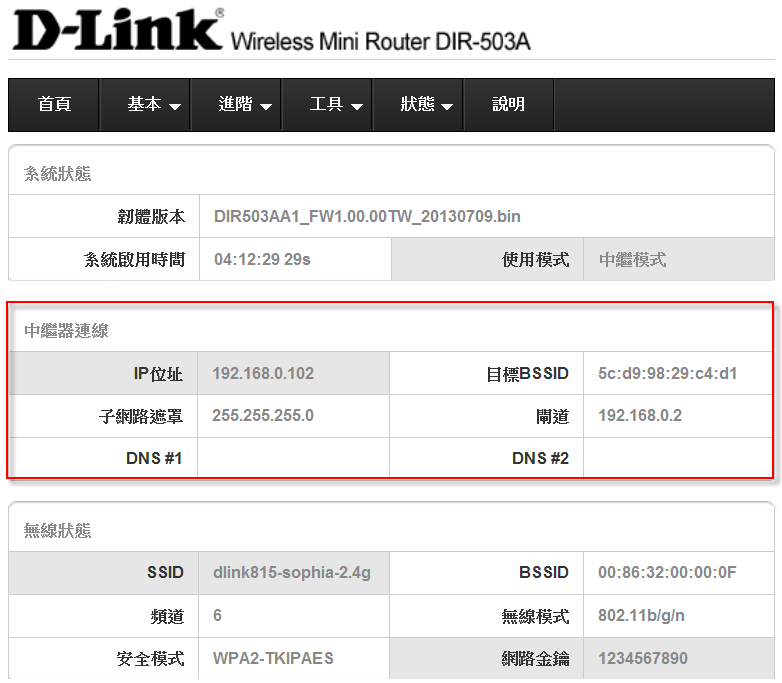Expand the 基本 menu dropdown arrow
Image resolution: width=782 pixels, height=683 pixels.
tap(175, 106)
